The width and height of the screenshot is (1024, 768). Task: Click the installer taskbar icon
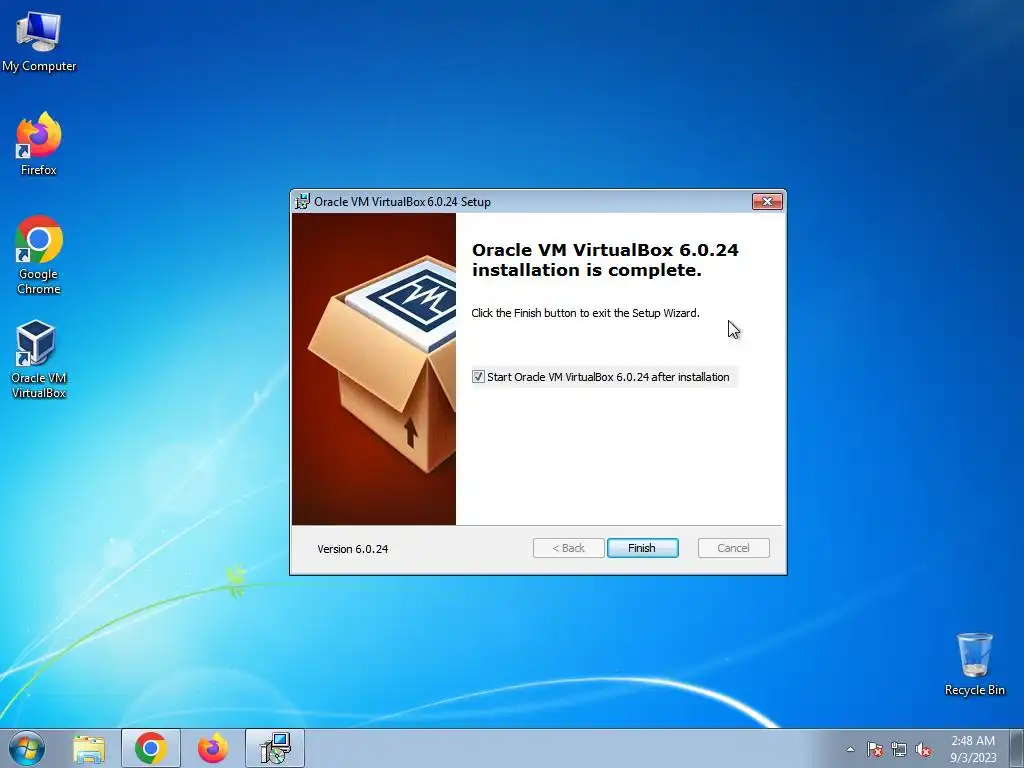(x=275, y=748)
